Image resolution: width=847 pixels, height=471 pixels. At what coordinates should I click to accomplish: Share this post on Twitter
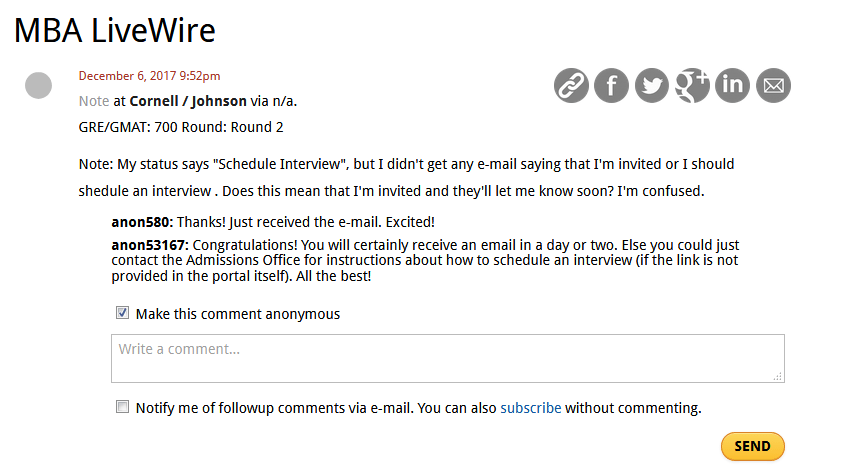652,86
